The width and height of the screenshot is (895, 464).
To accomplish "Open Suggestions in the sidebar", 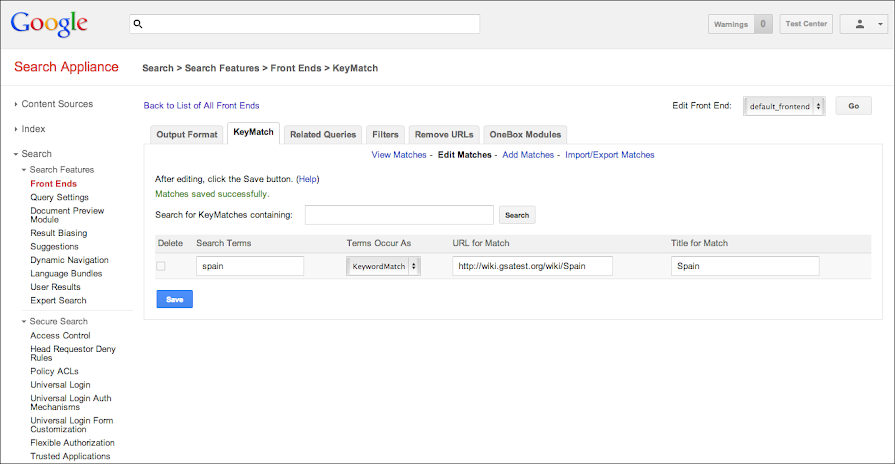I will pyautogui.click(x=54, y=247).
